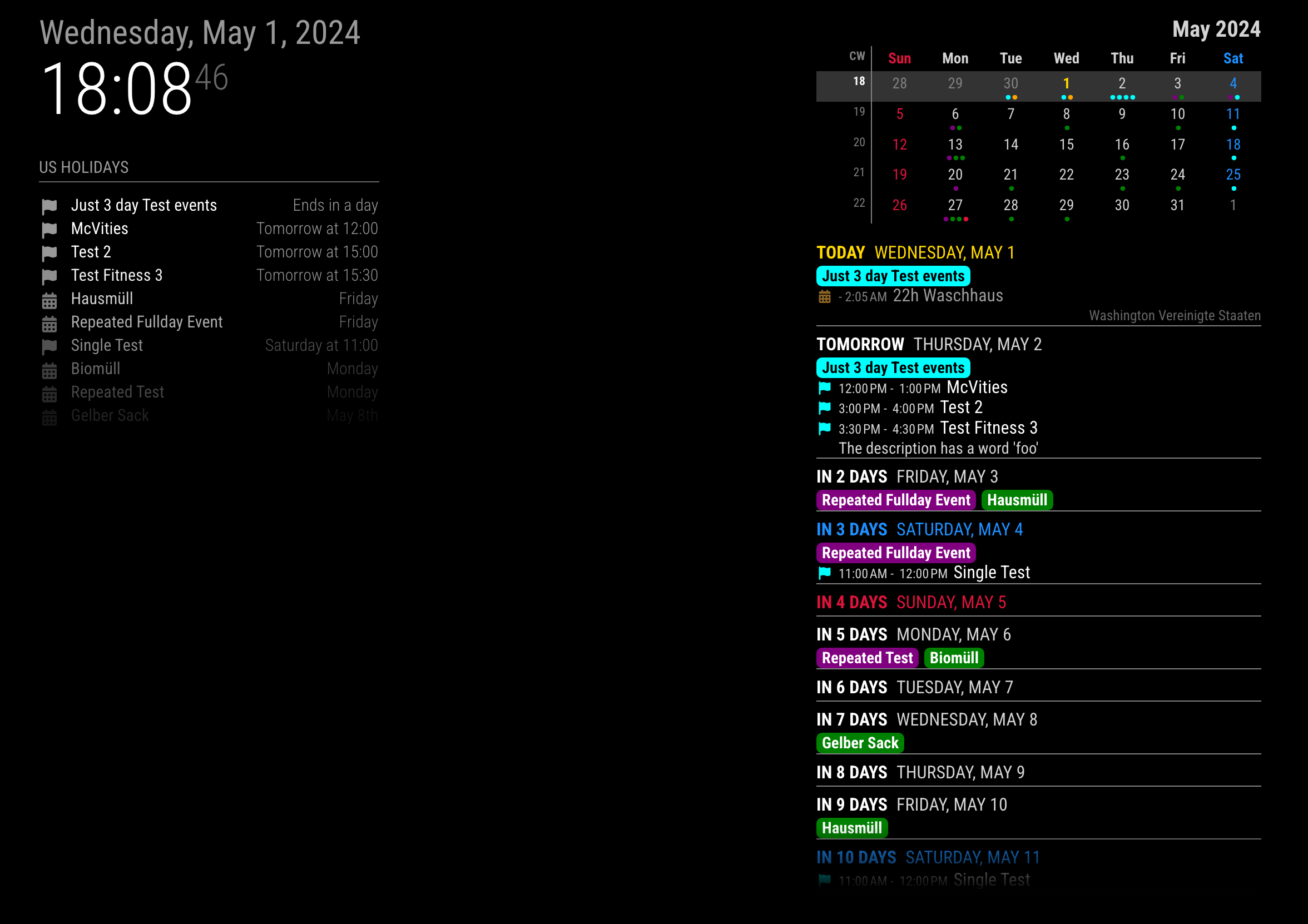Select today's date 1 in the mini calendar
1308x924 pixels.
[1066, 84]
